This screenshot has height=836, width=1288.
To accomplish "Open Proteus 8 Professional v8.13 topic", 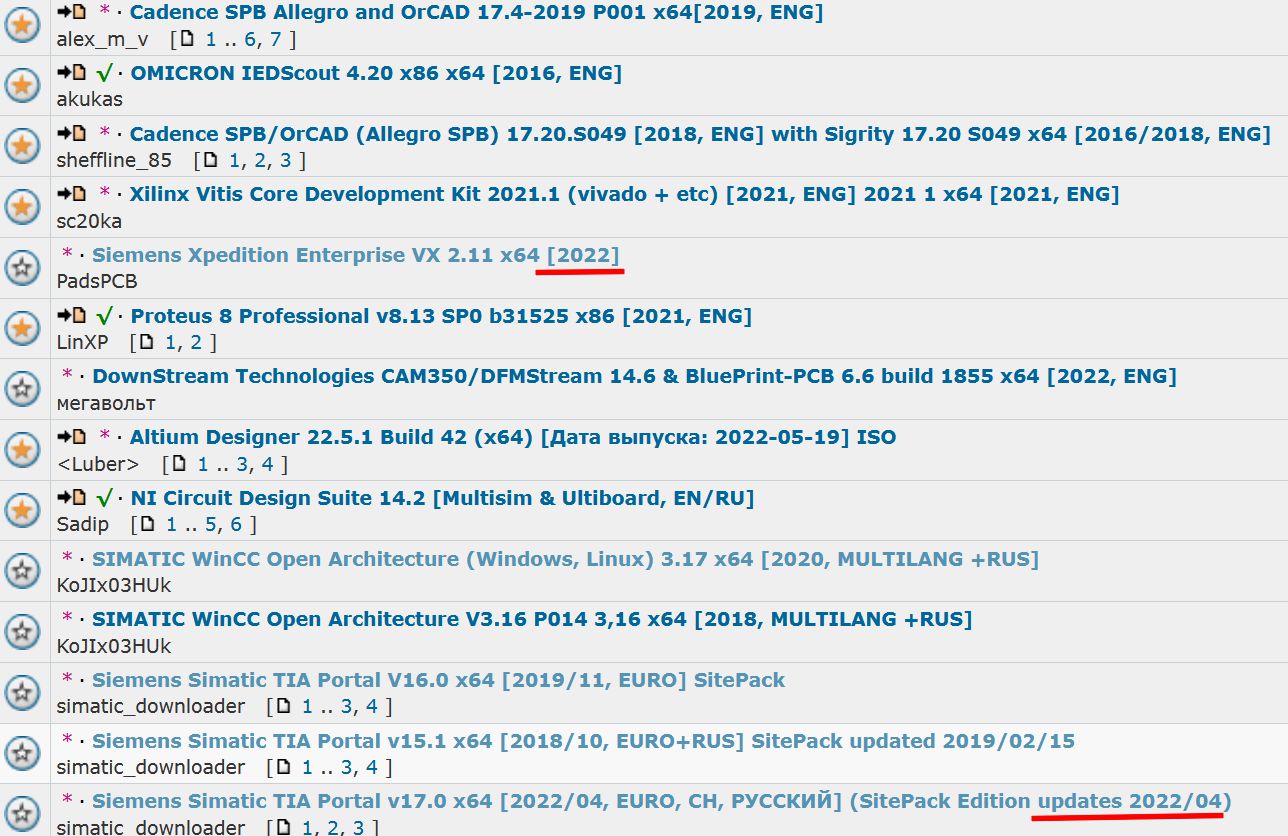I will [x=441, y=316].
